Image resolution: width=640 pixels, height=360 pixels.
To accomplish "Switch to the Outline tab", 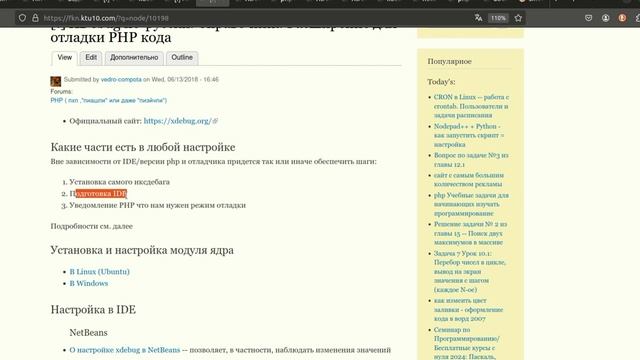I will point(182,58).
